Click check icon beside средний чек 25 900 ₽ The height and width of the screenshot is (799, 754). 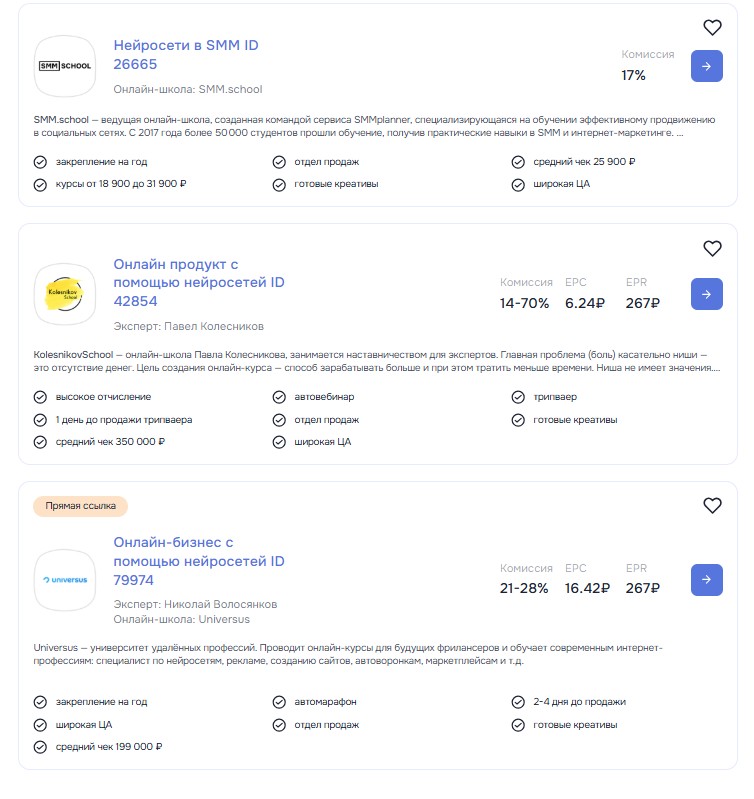click(x=517, y=162)
